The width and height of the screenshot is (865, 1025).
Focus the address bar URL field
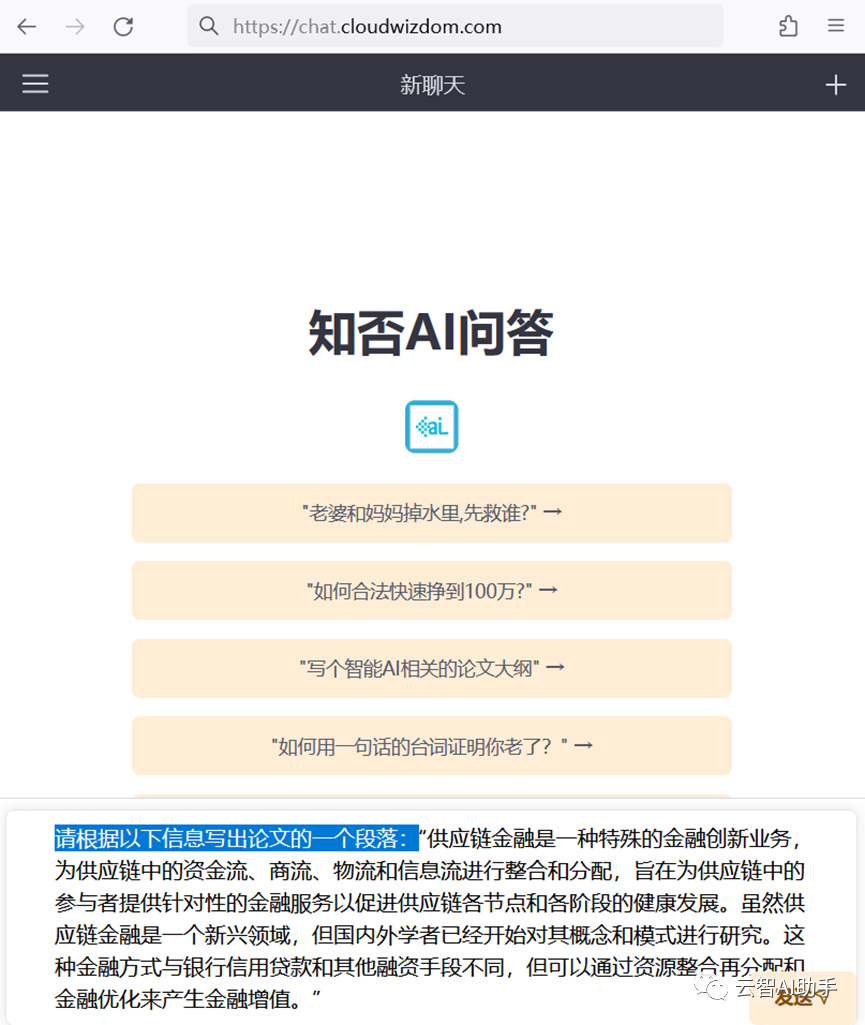(x=455, y=26)
